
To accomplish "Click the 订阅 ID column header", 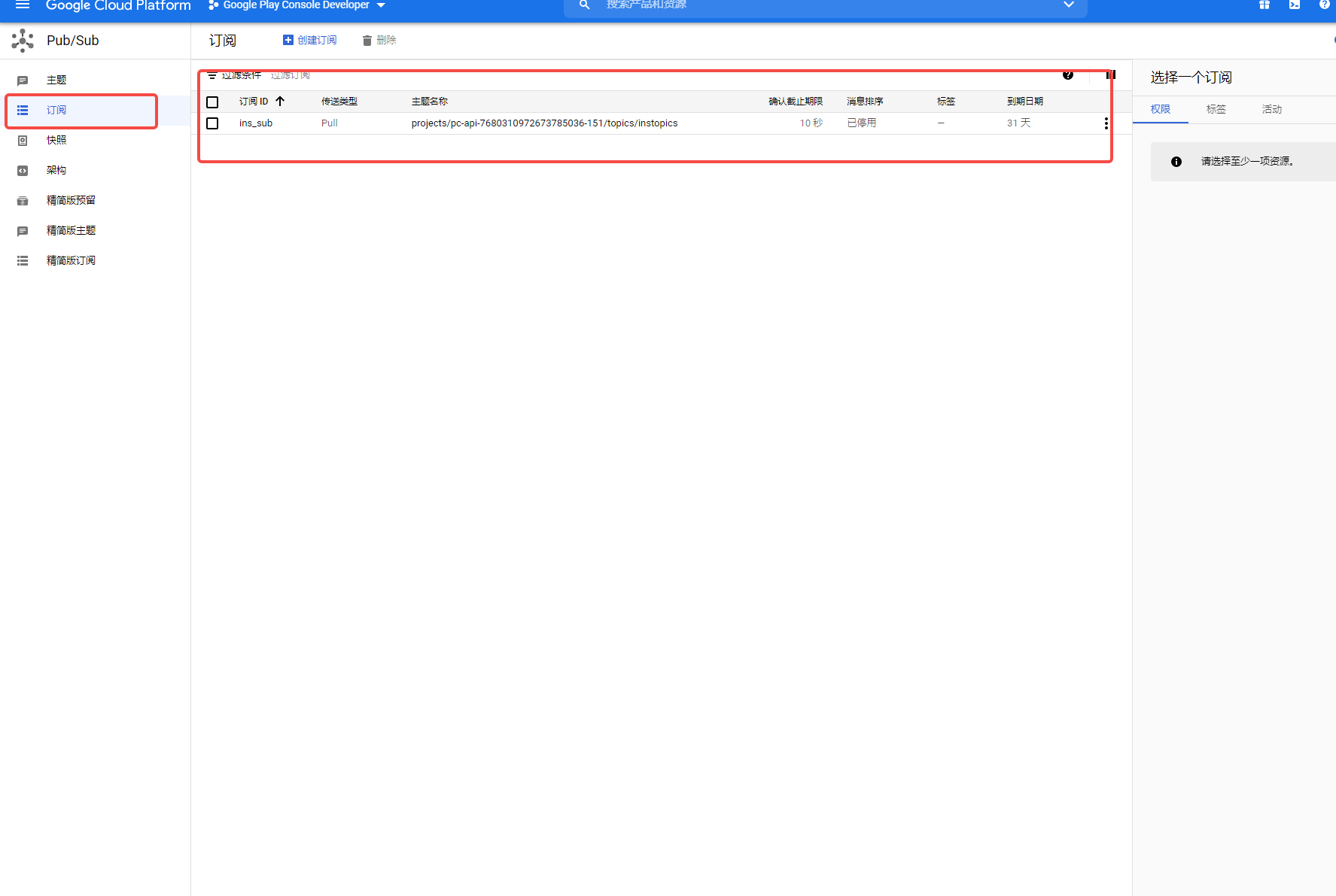I will (x=254, y=102).
